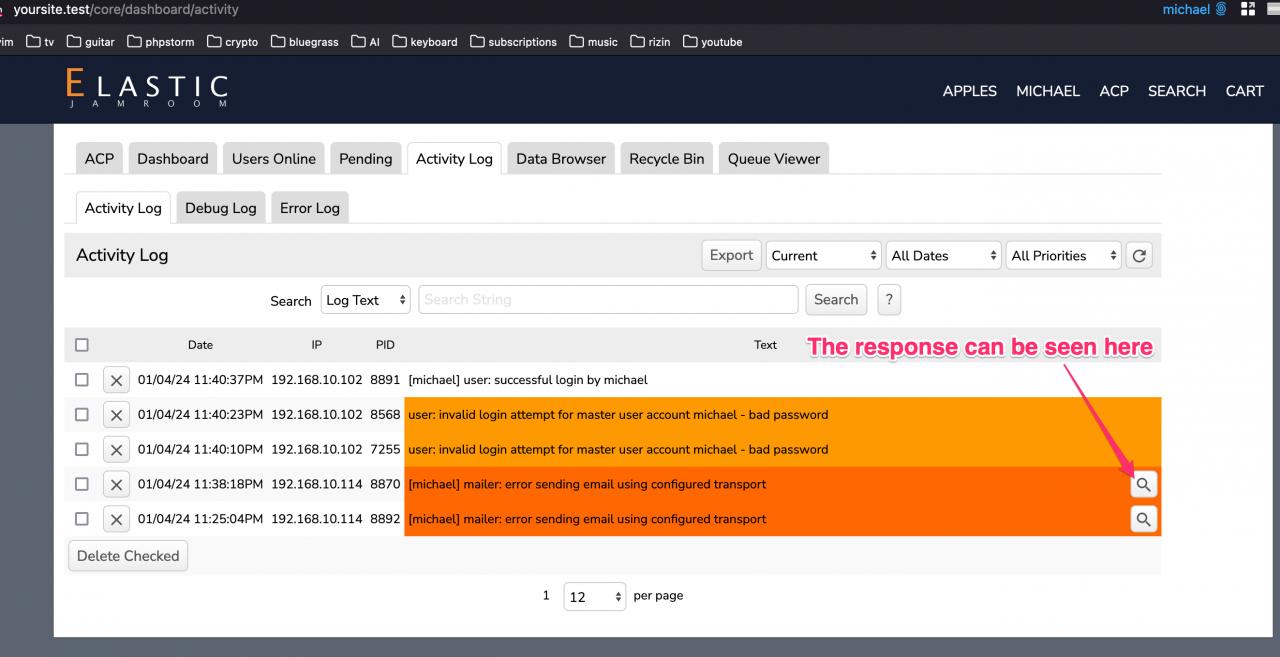Delete the PID 8568 log entry with X
Viewport: 1280px width, 657px height.
116,415
